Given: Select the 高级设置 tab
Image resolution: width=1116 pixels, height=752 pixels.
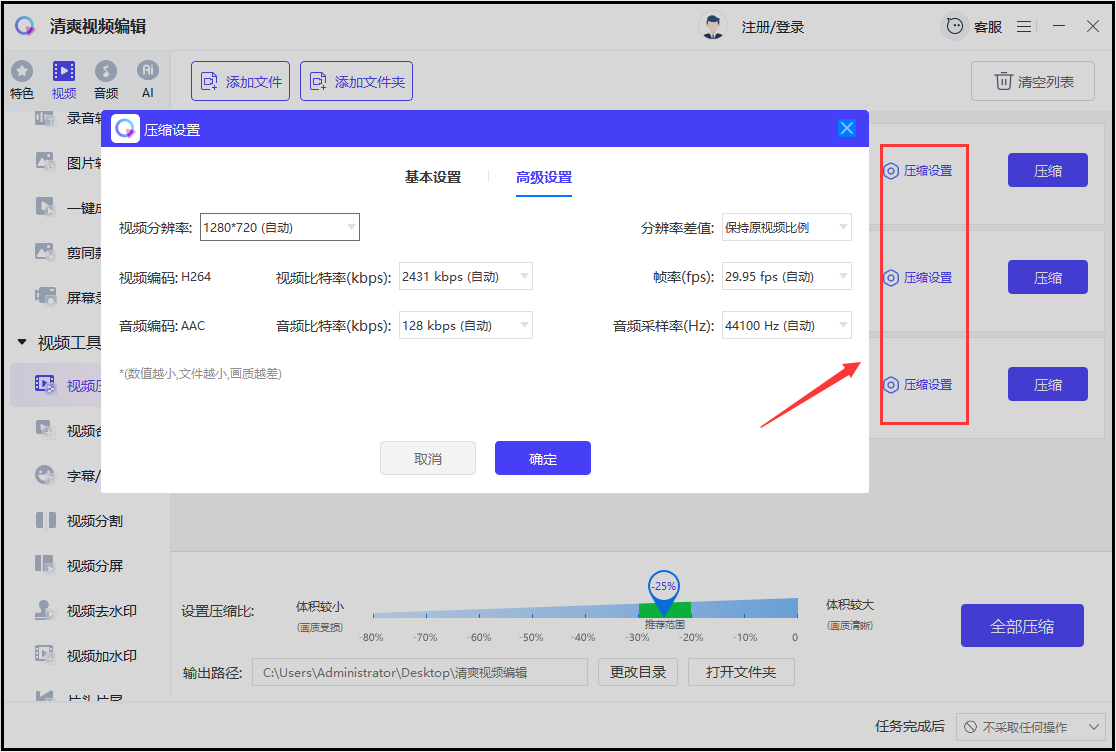Looking at the screenshot, I should click(x=544, y=177).
